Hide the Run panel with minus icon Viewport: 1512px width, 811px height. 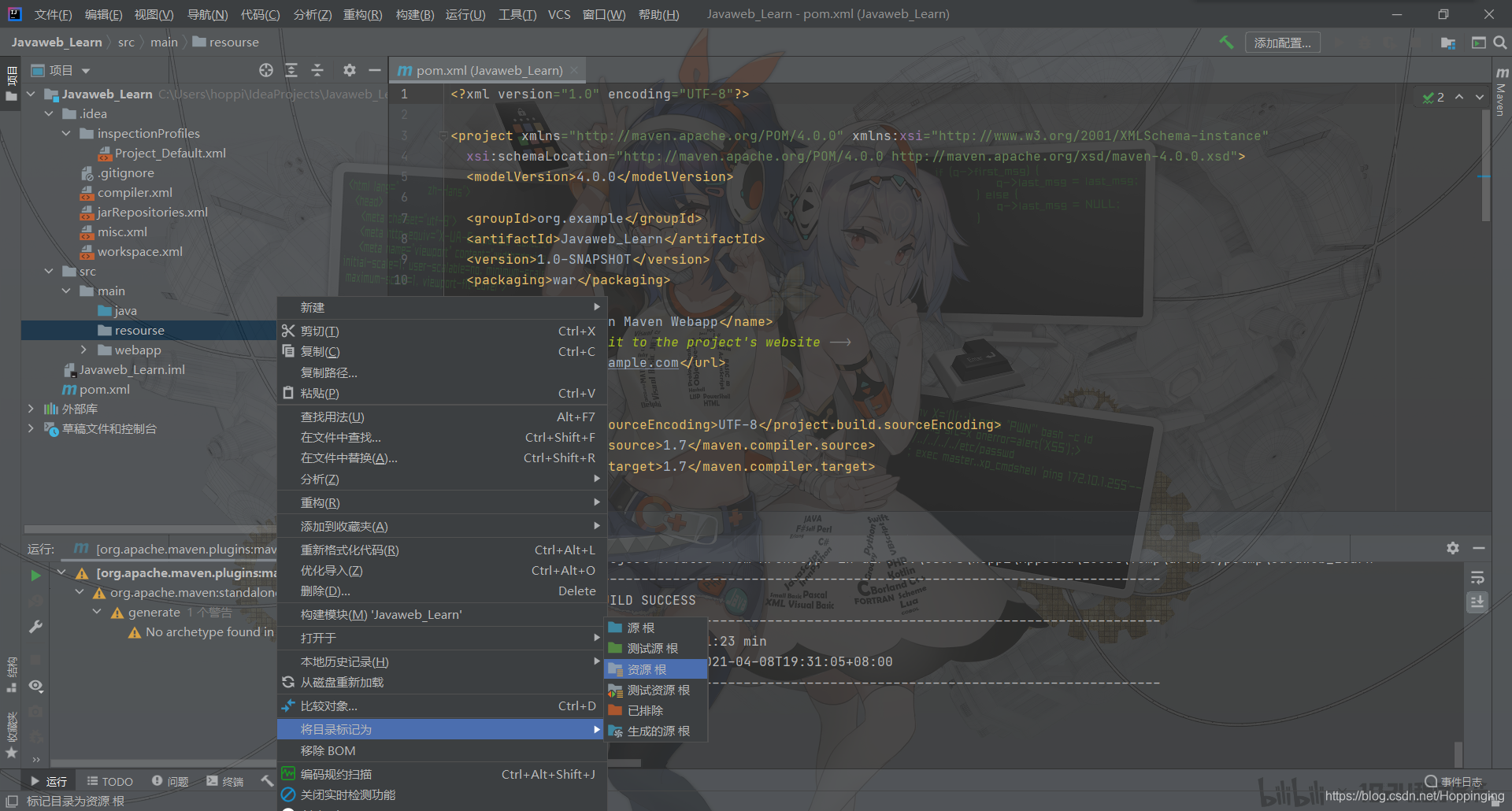(x=1479, y=548)
